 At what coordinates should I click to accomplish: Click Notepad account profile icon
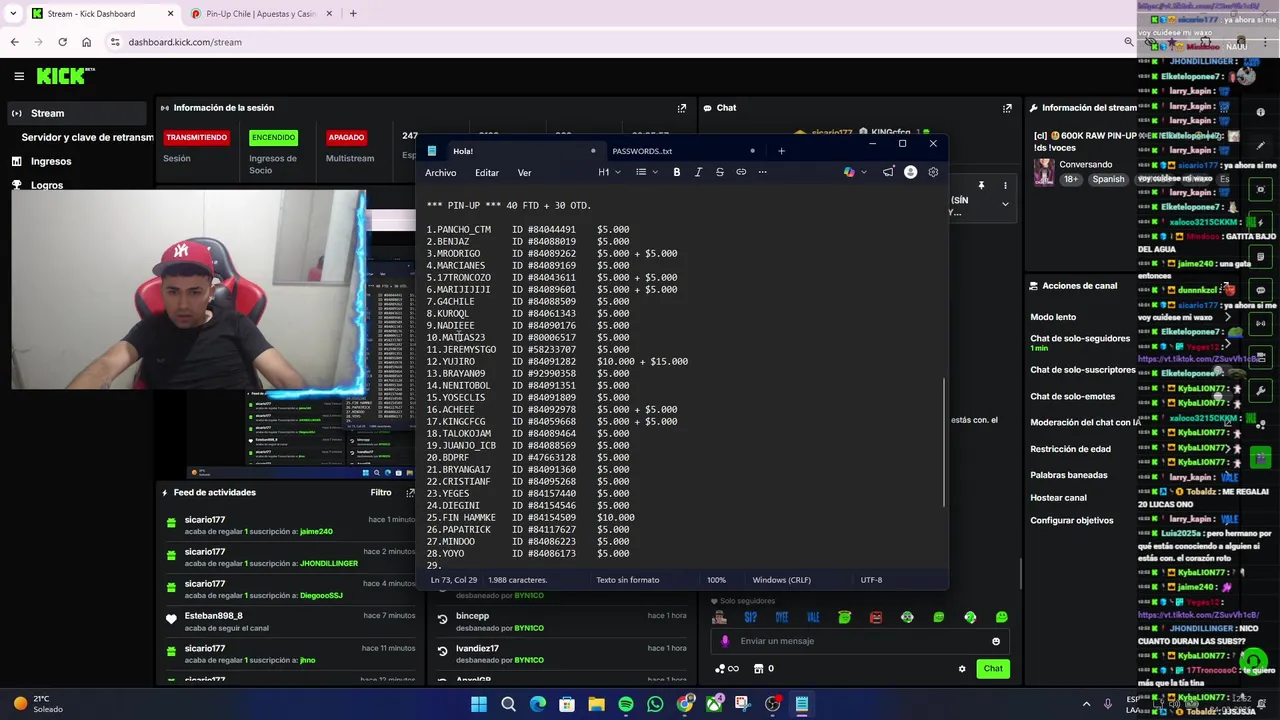tap(910, 172)
